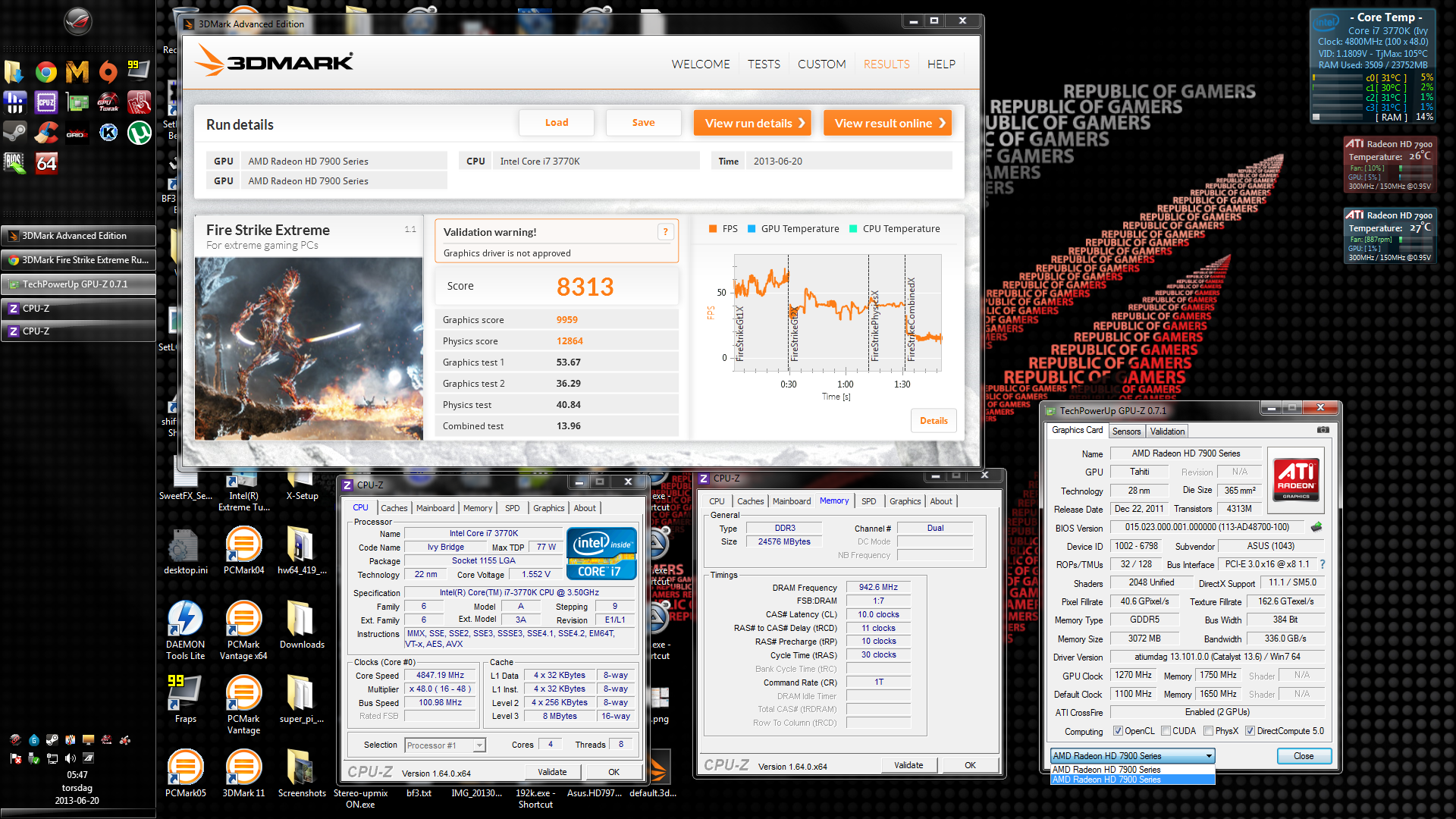Open the downloads folder quick launch icon
Viewport: 1456px width, 819px height.
(x=15, y=71)
